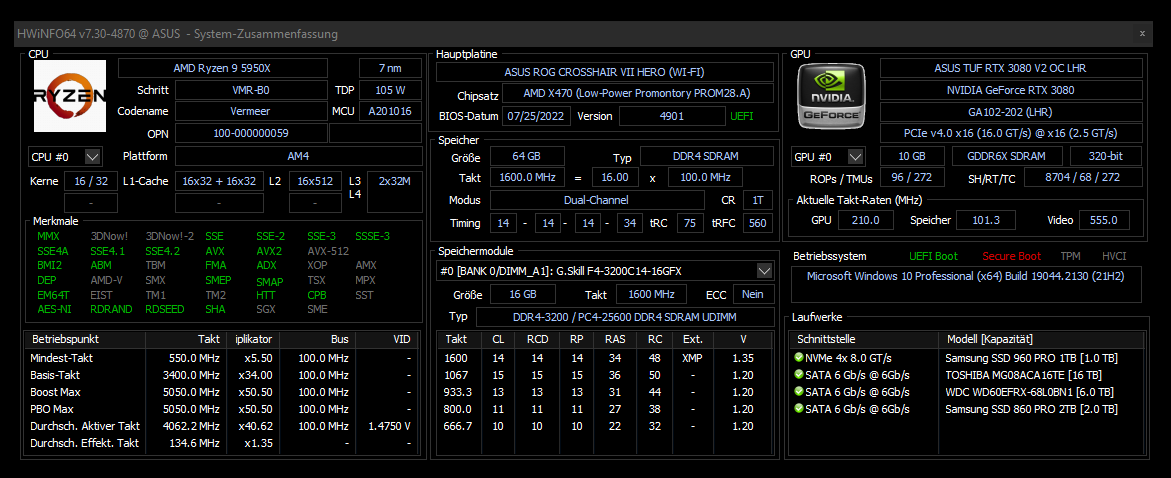
Task: Click the Dual-Channel mode field
Action: coord(597,200)
